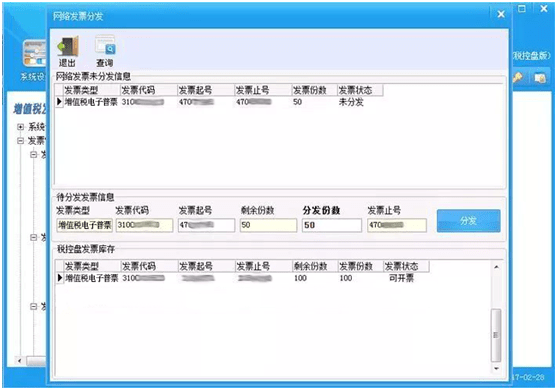The width and height of the screenshot is (557, 390).
Task: Select row arrow in 税控盘发票库存 table
Action: (60, 277)
